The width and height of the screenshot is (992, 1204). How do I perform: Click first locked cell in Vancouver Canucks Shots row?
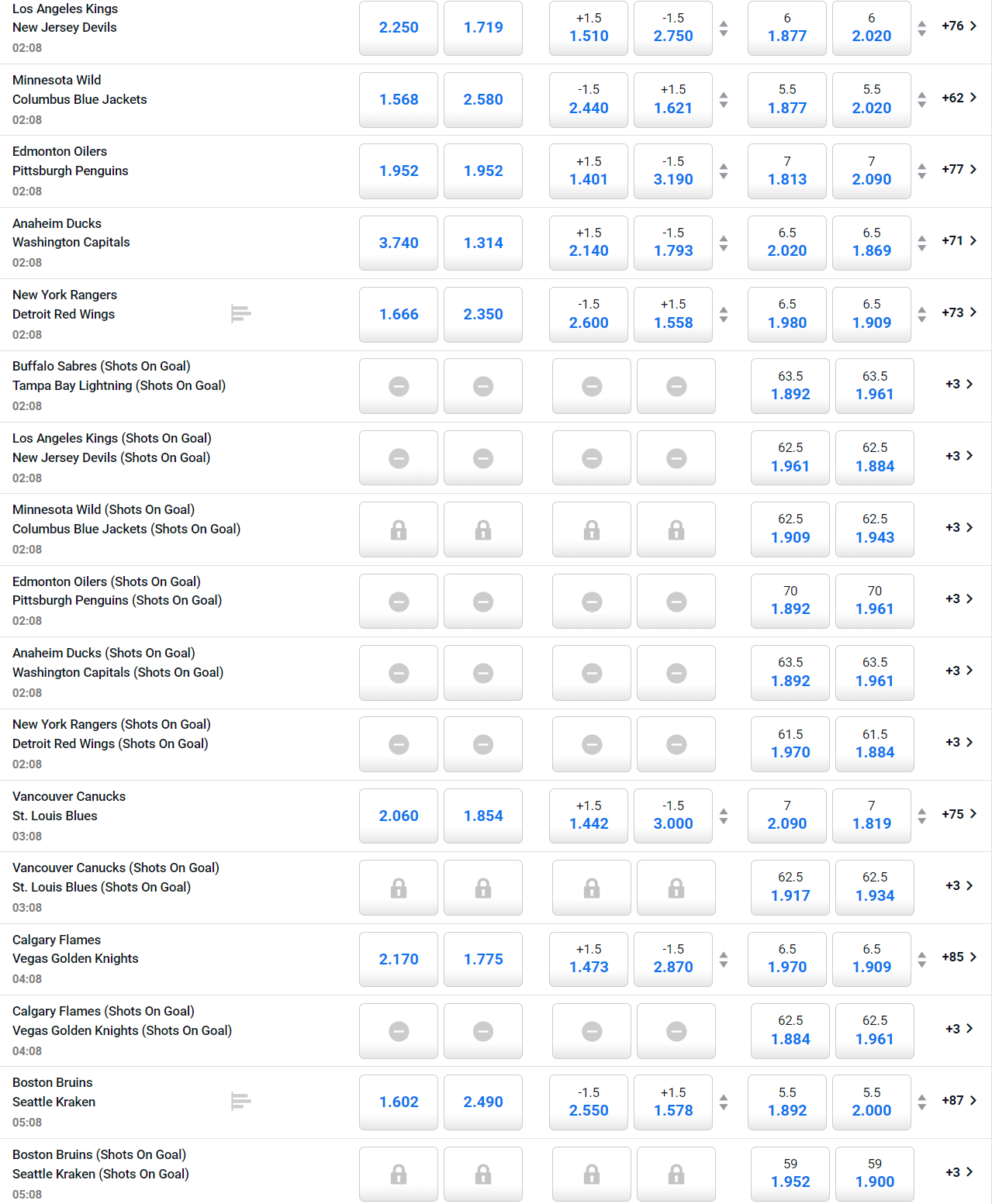399,888
